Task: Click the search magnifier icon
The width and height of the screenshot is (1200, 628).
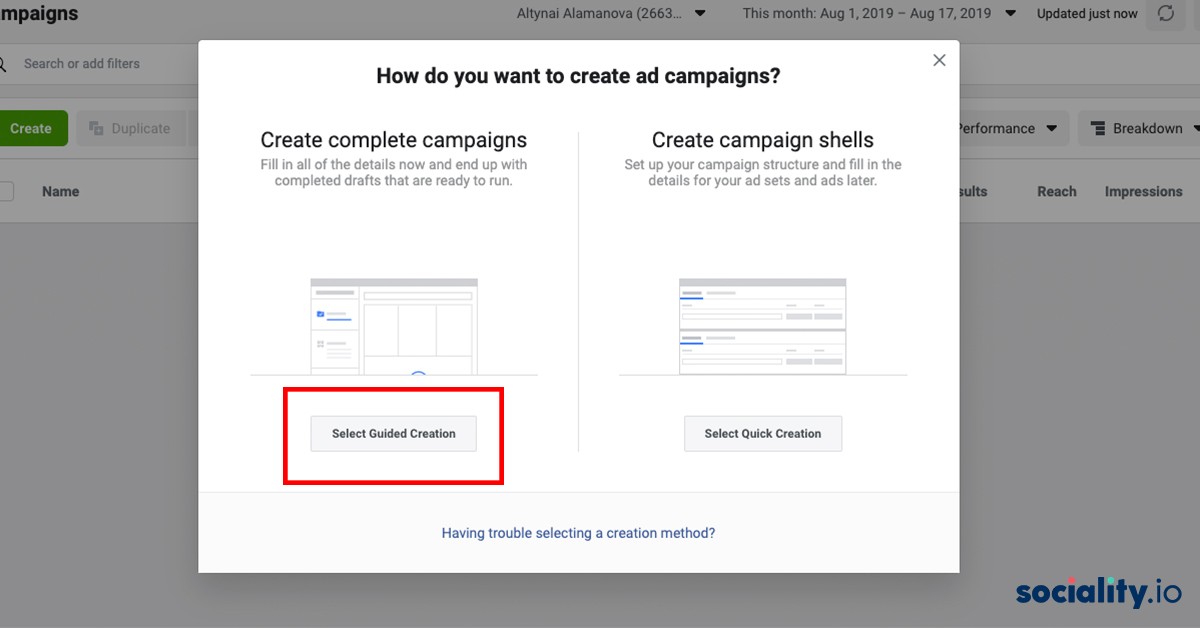Action: pos(6,62)
